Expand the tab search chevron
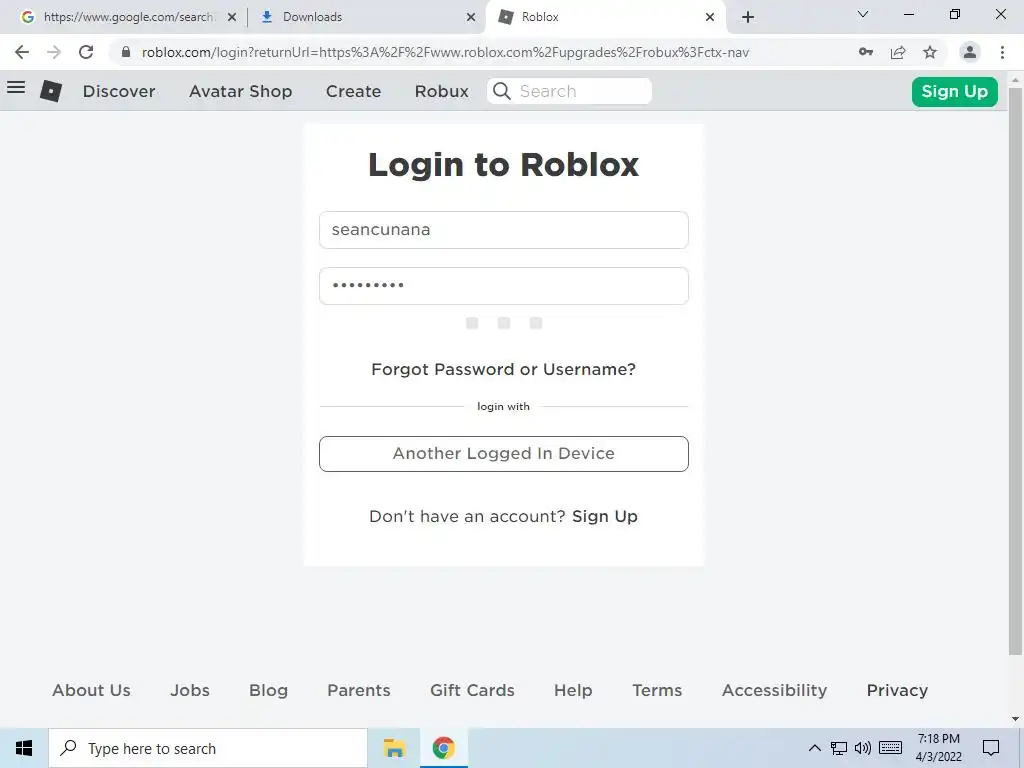 click(x=863, y=14)
